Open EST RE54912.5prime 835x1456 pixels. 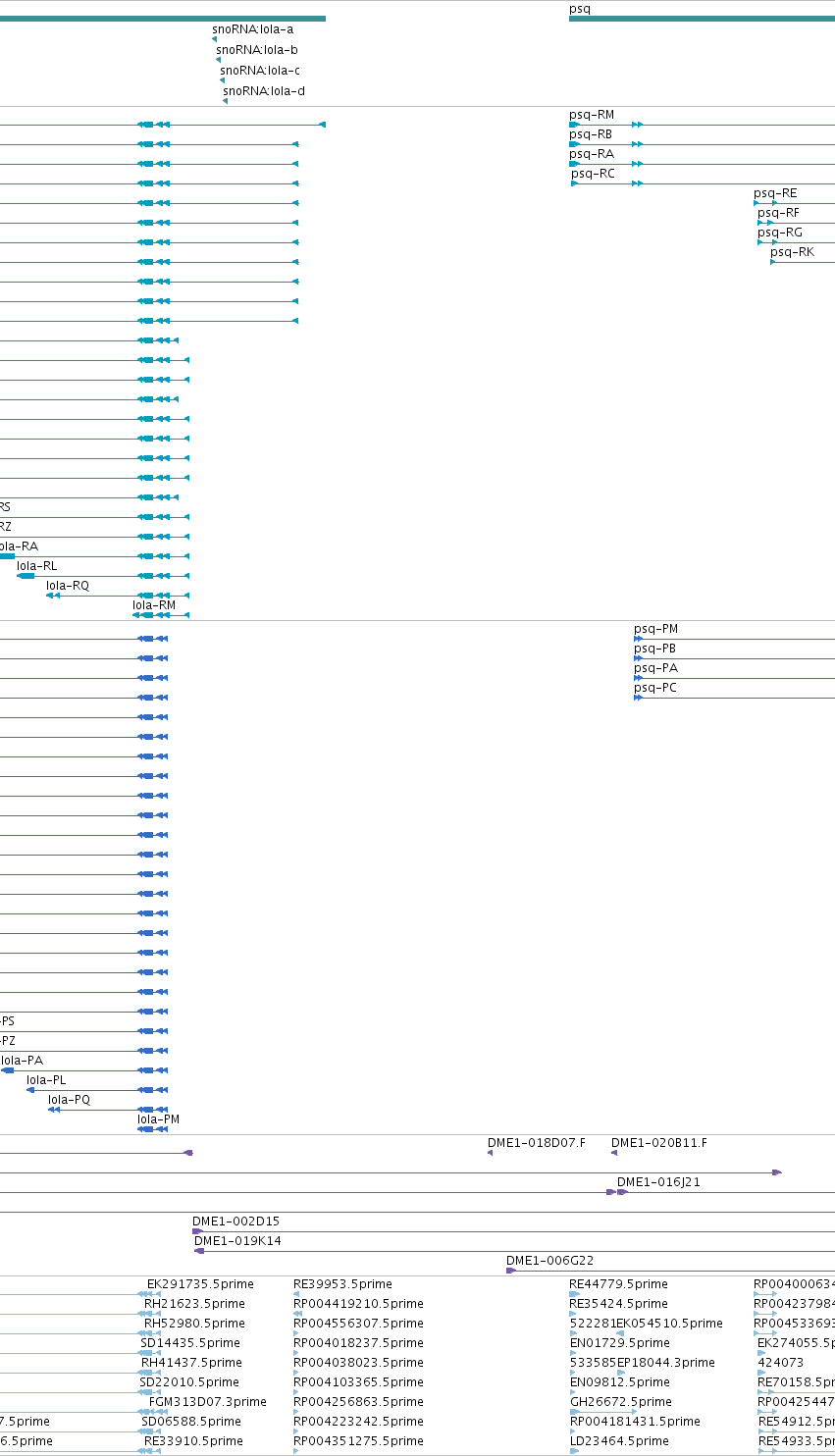pos(796,1422)
